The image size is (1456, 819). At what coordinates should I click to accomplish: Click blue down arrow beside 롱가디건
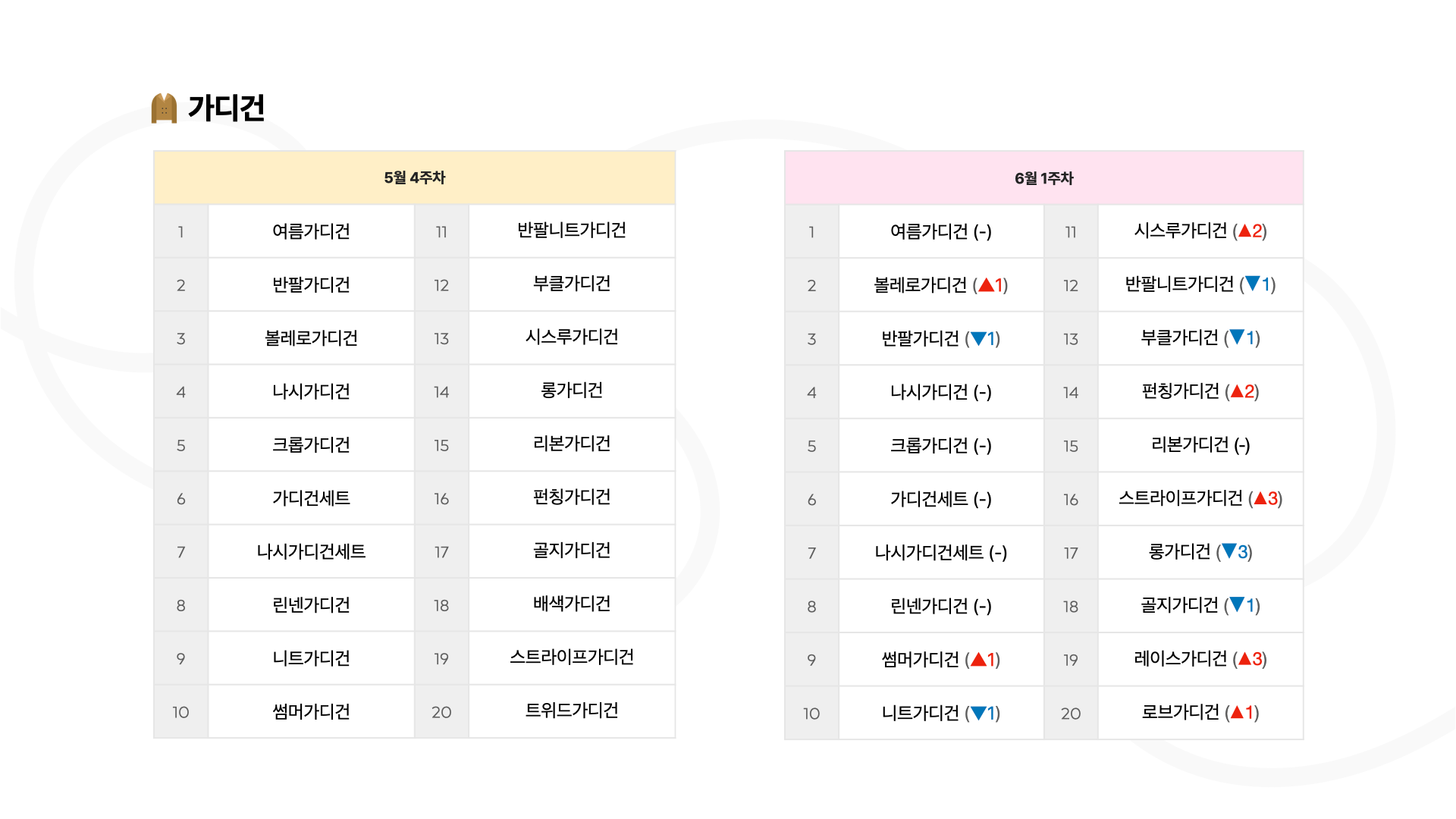click(1229, 551)
